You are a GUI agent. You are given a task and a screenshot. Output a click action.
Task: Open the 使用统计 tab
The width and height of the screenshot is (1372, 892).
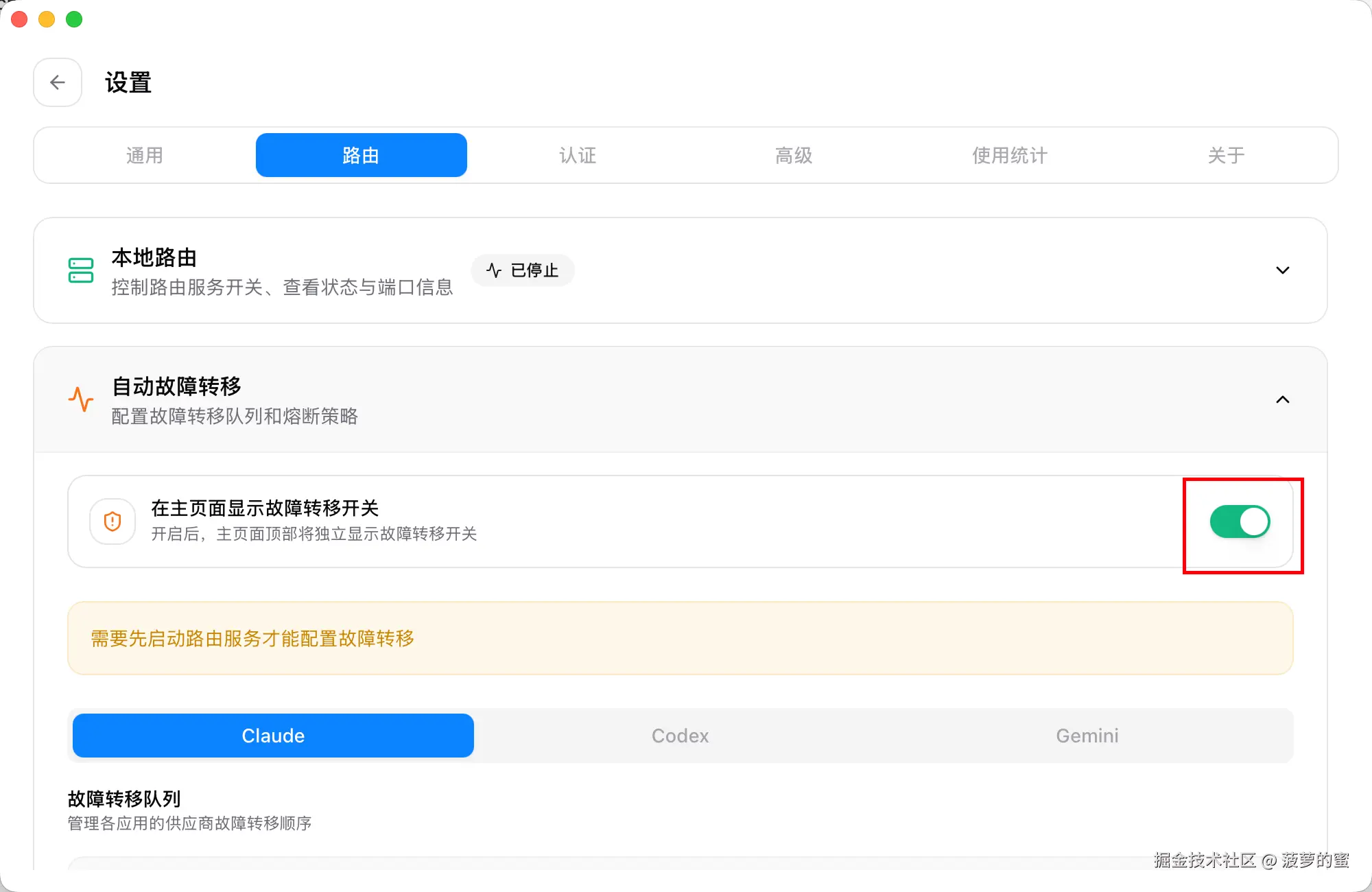(x=1010, y=155)
